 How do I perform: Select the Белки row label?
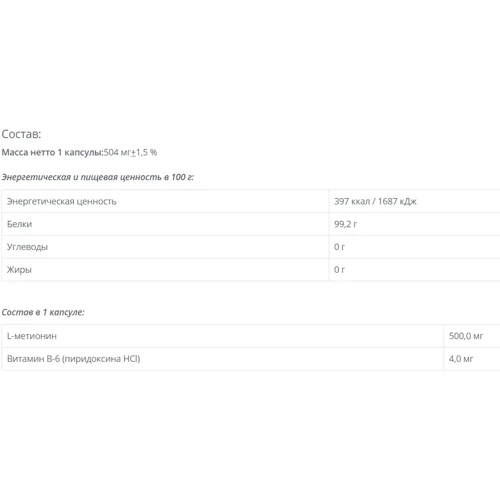click(x=19, y=224)
